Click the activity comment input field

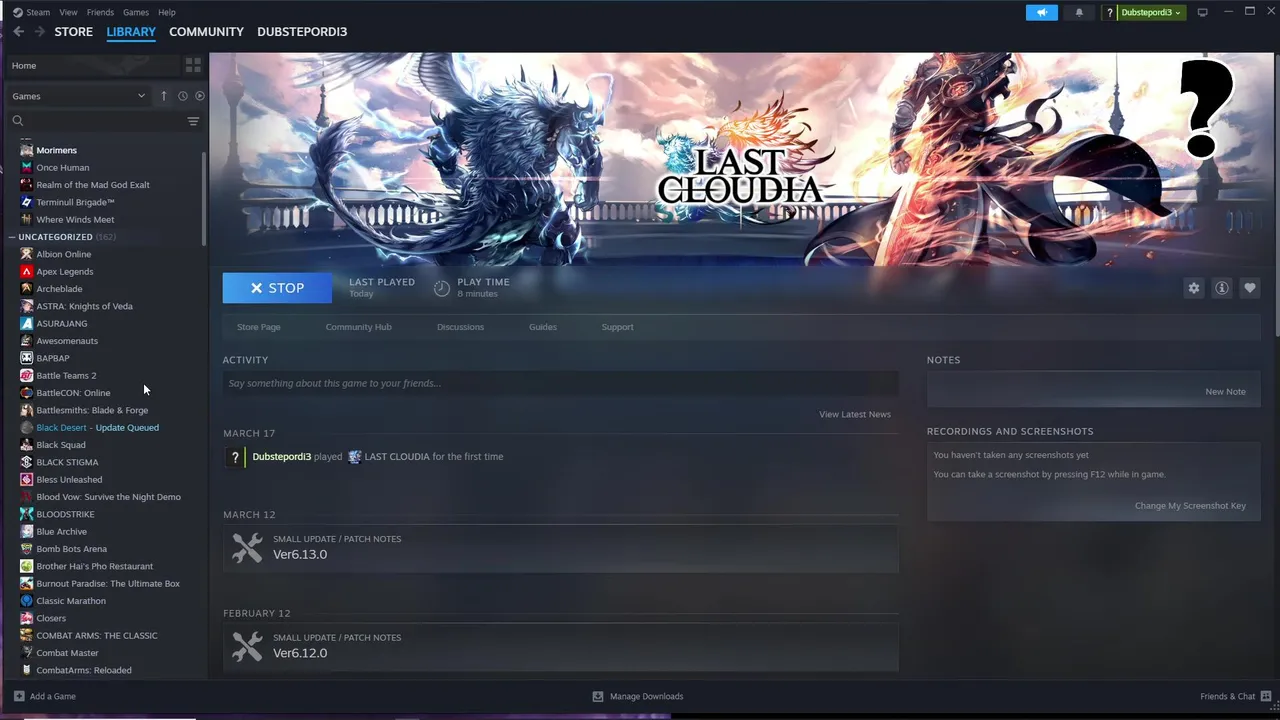coord(560,383)
